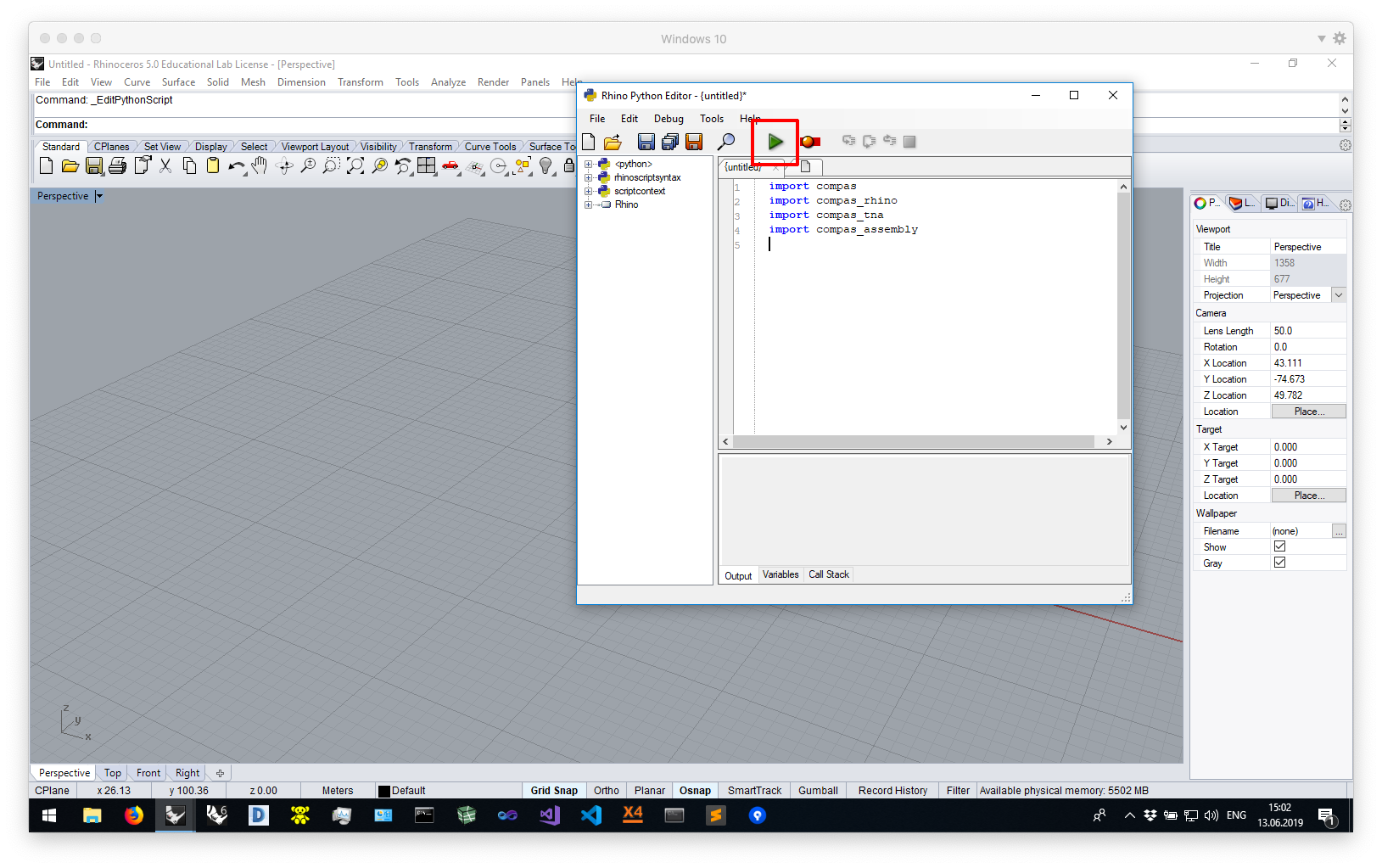Toggle the Gray wallpaper checkbox
Screen dimensions: 1382x868
pos(1279,563)
